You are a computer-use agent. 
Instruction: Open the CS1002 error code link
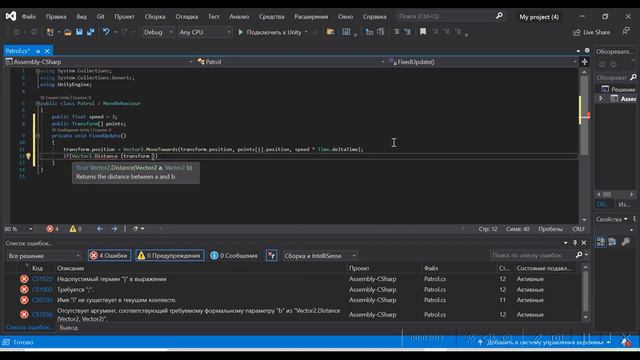(42, 289)
